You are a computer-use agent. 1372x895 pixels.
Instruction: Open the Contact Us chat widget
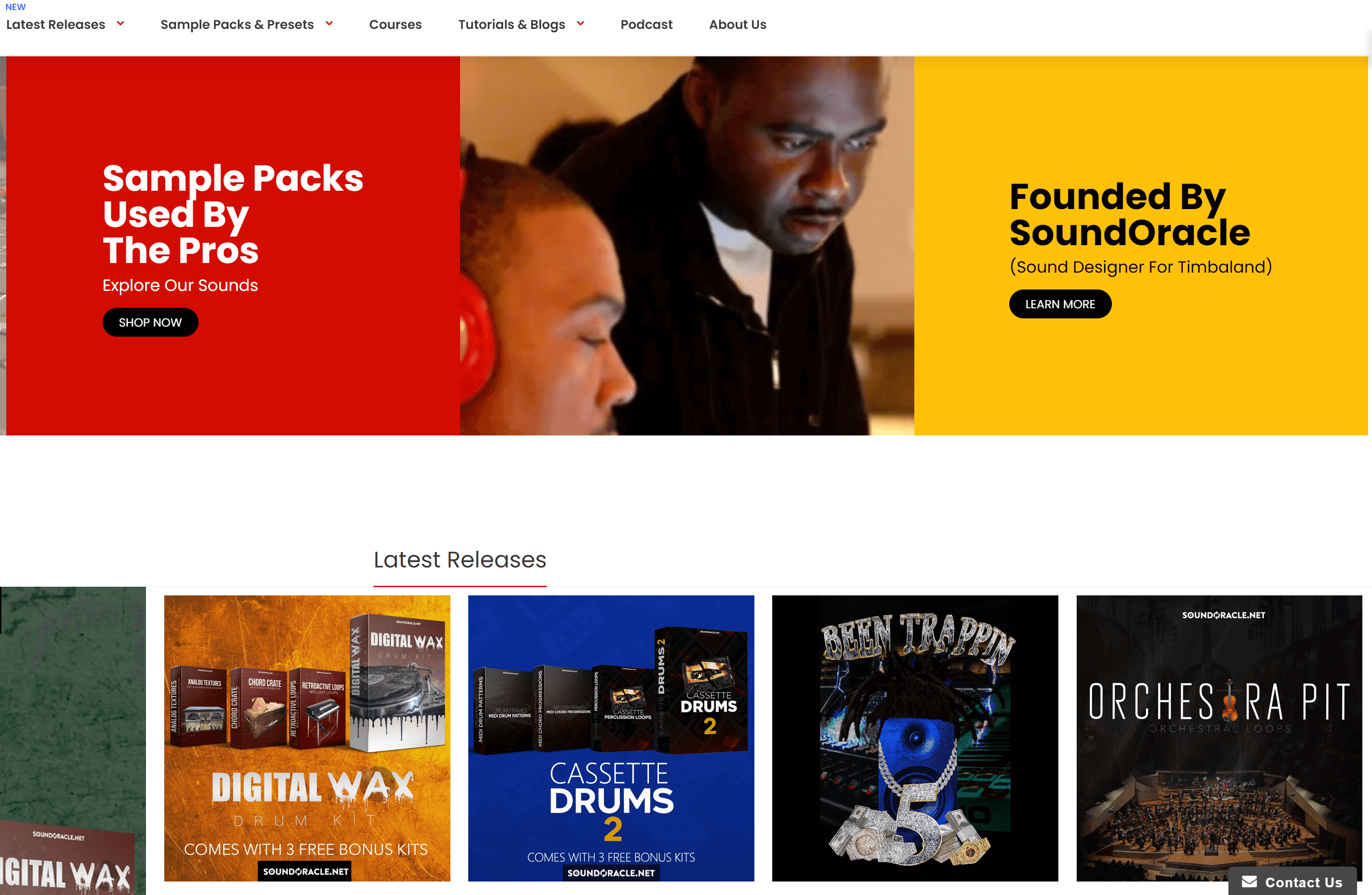[1292, 881]
